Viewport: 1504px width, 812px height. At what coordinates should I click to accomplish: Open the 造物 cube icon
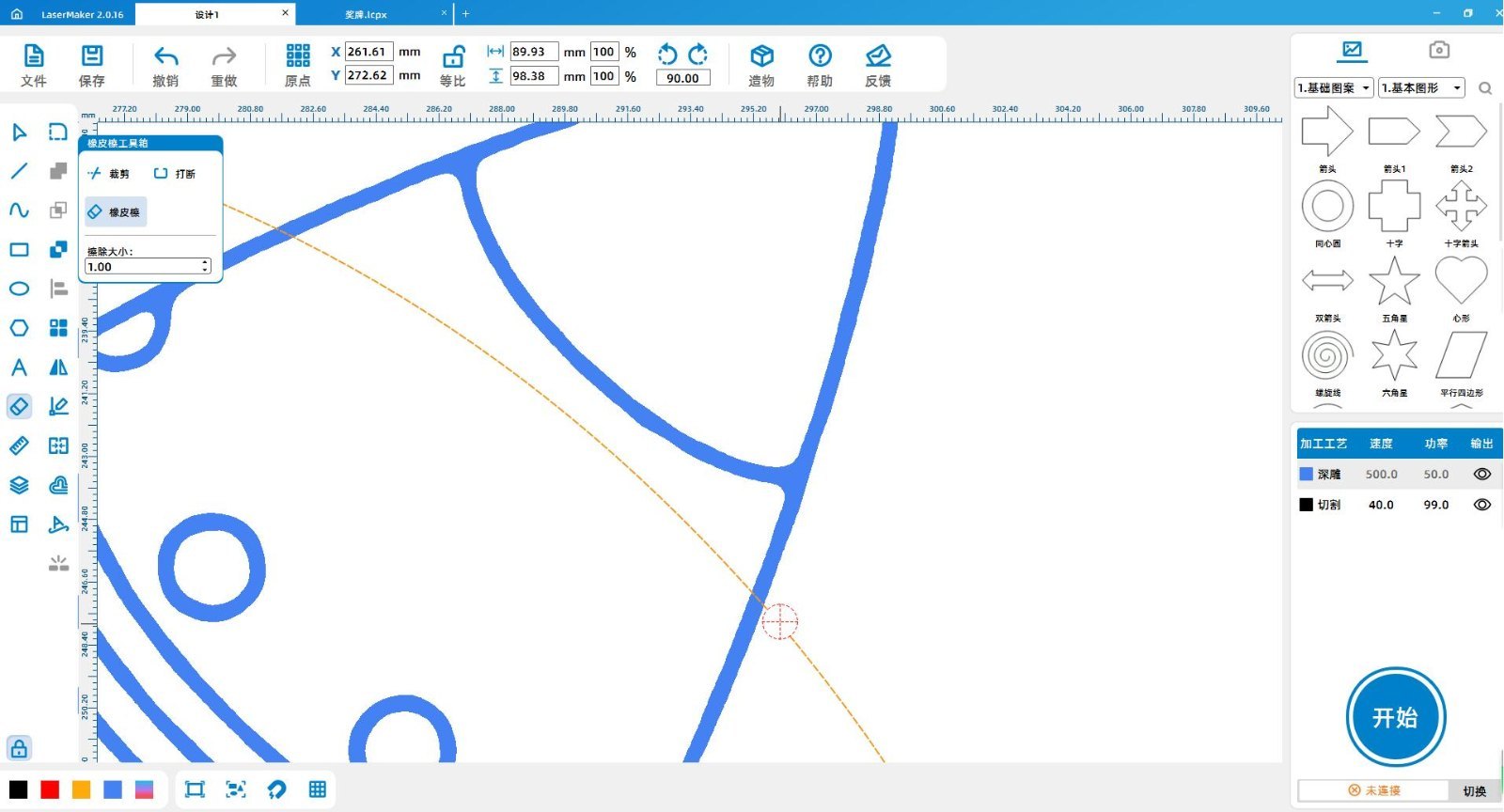(761, 56)
